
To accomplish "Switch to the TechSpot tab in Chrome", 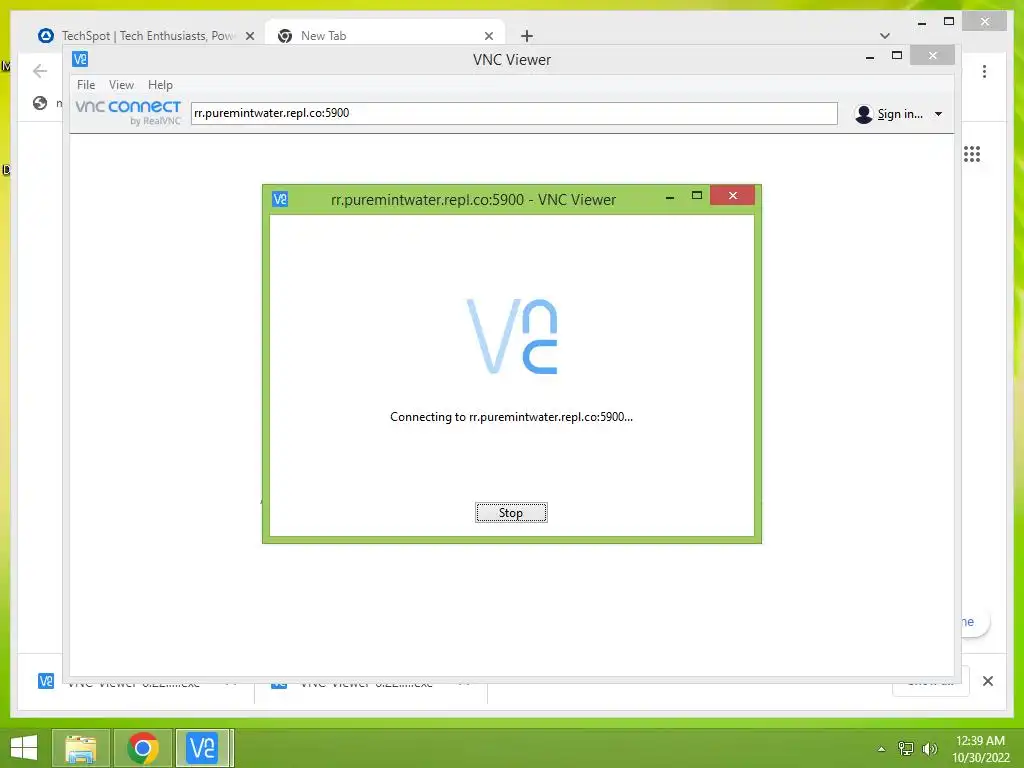I will (147, 36).
